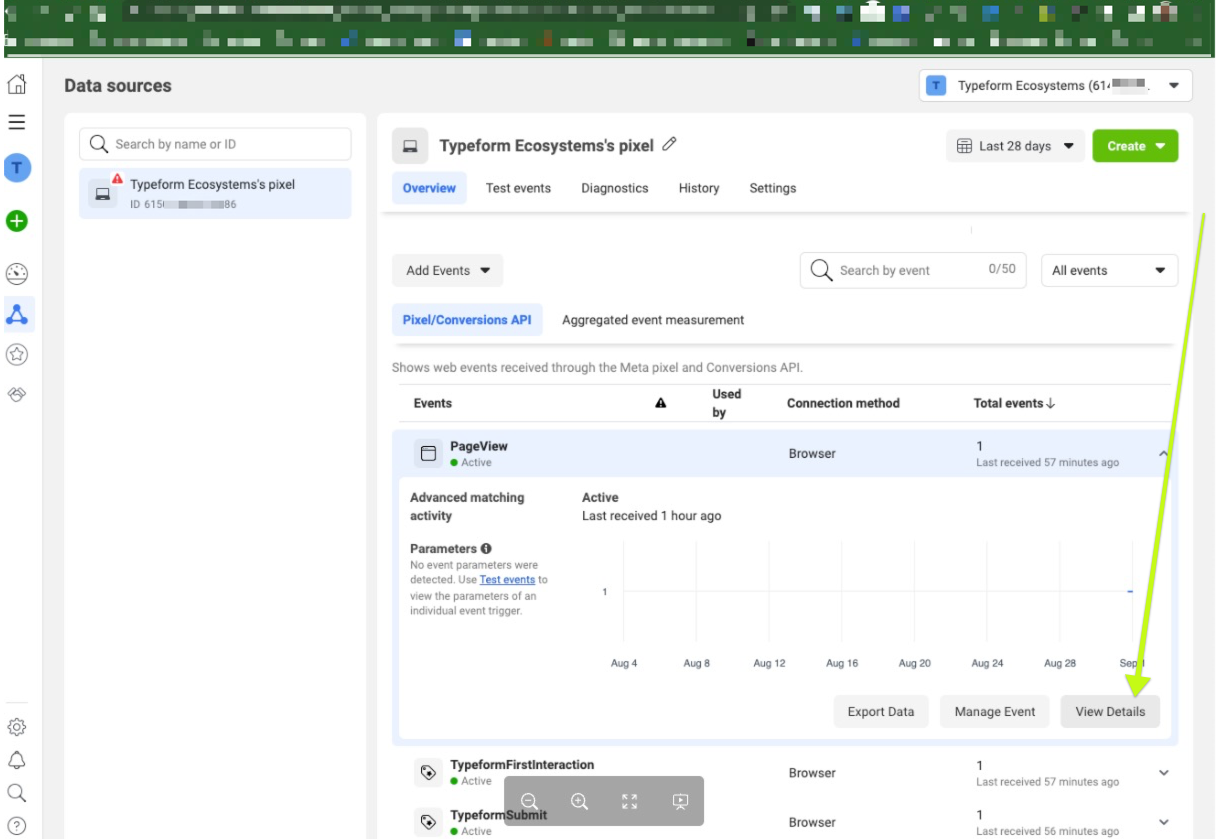Click the Events column header
Screen dimensions: 1218x839
pos(433,403)
